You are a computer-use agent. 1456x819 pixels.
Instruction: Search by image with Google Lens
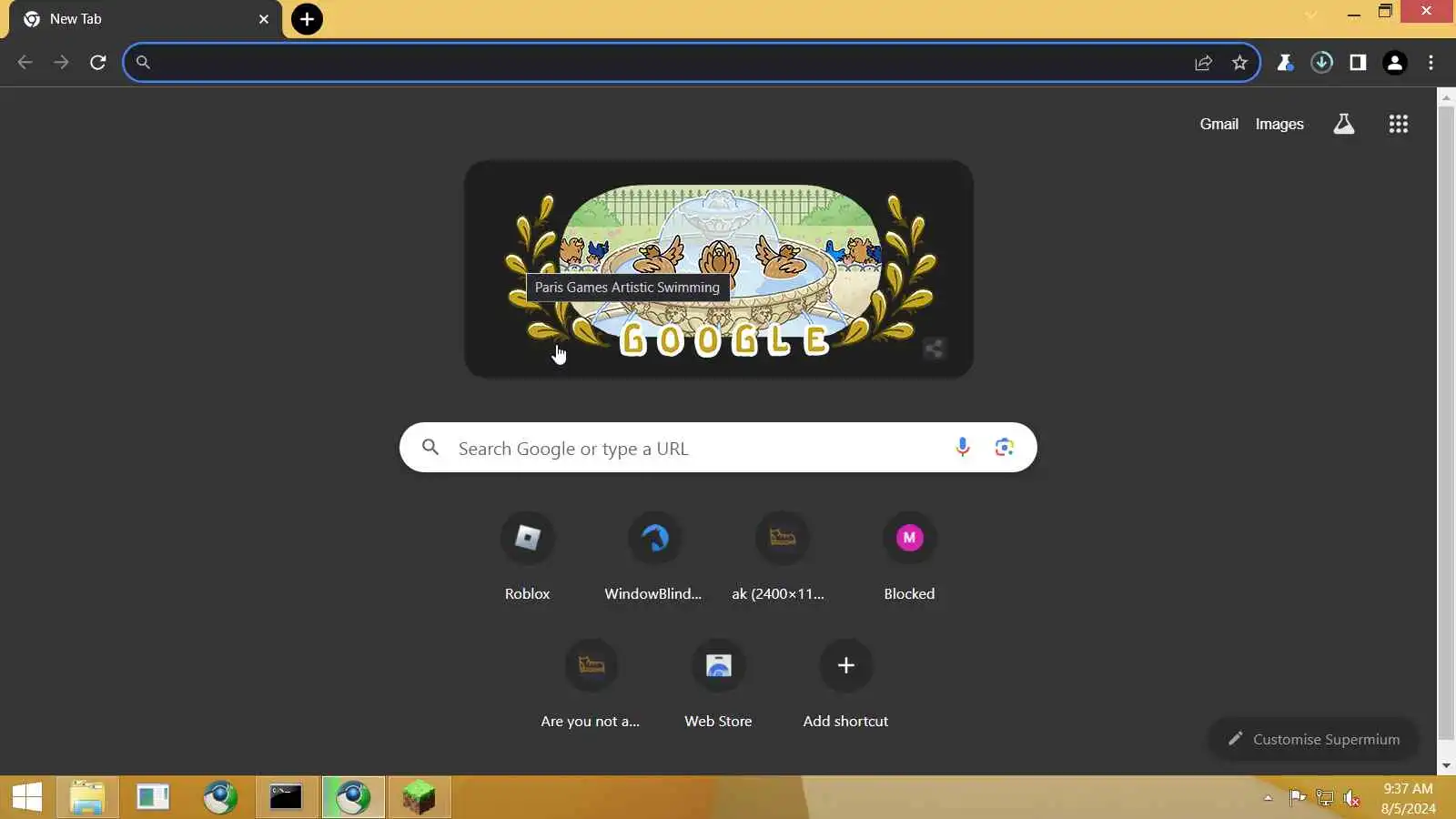coord(1004,448)
